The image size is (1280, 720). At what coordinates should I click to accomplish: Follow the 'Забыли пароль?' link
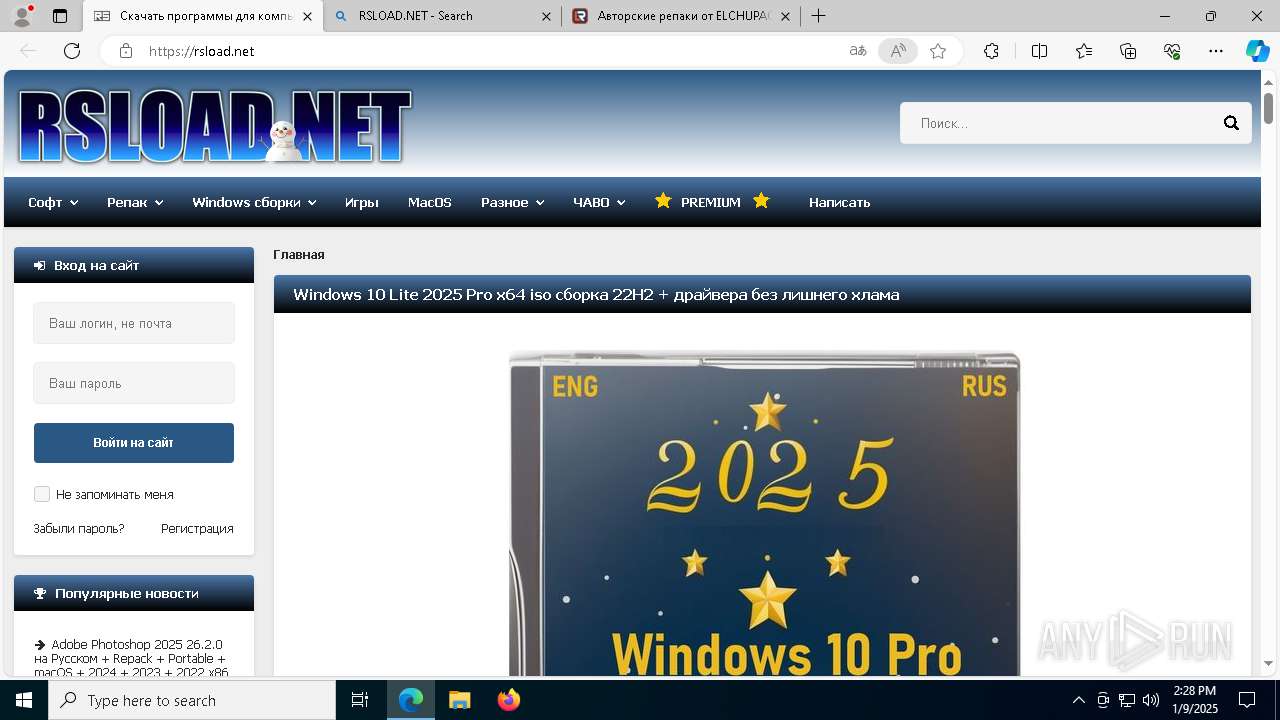click(79, 528)
